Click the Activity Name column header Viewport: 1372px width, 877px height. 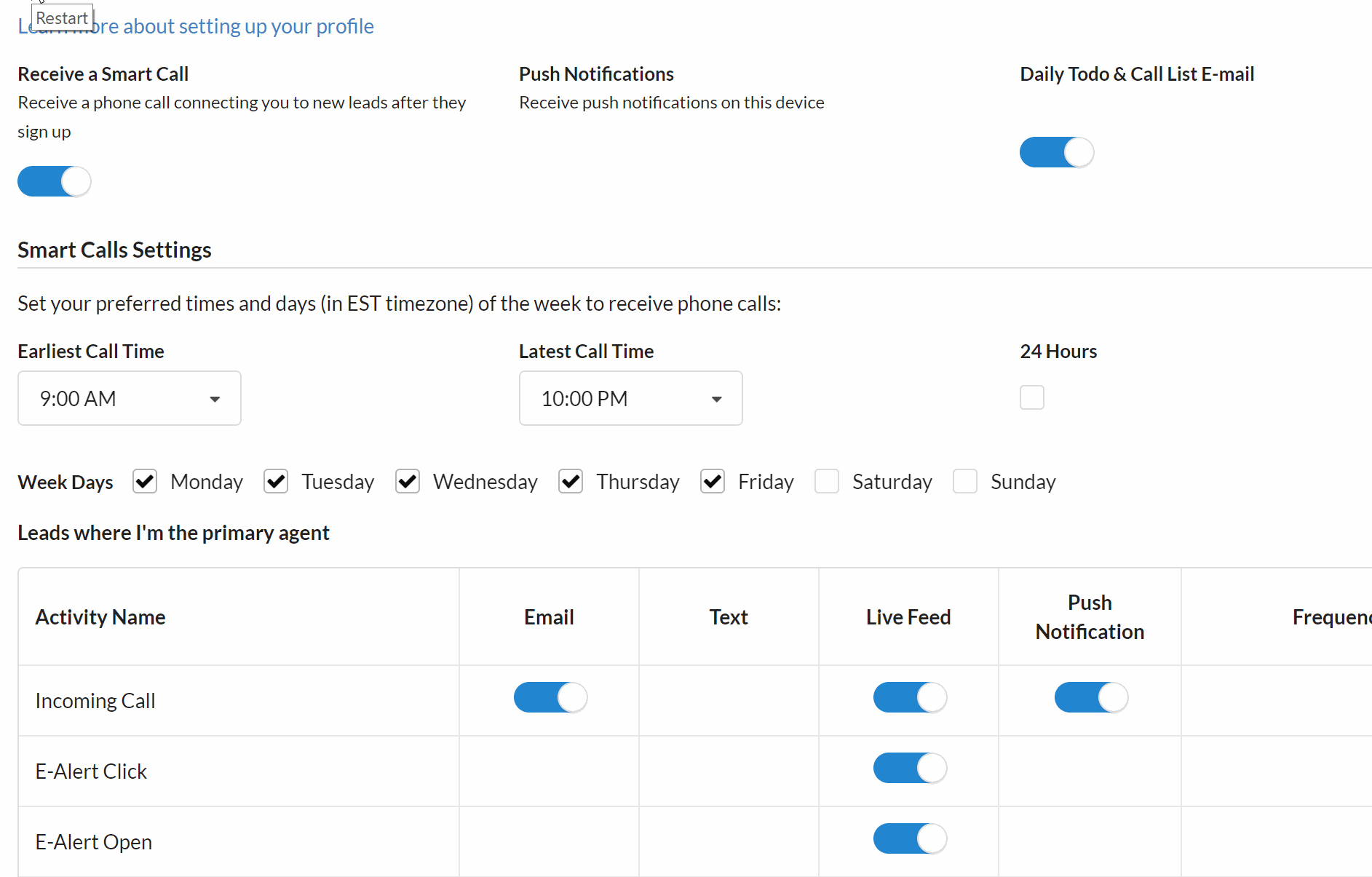(x=100, y=617)
